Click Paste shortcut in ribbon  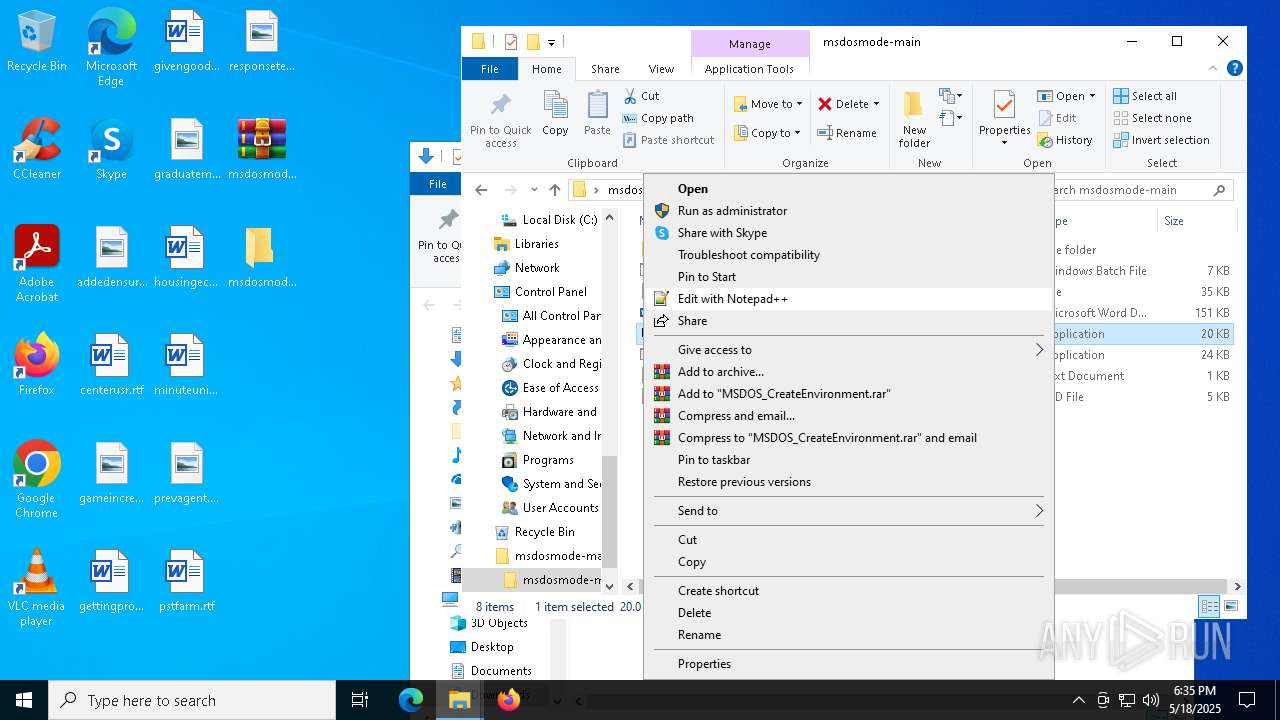coord(668,140)
